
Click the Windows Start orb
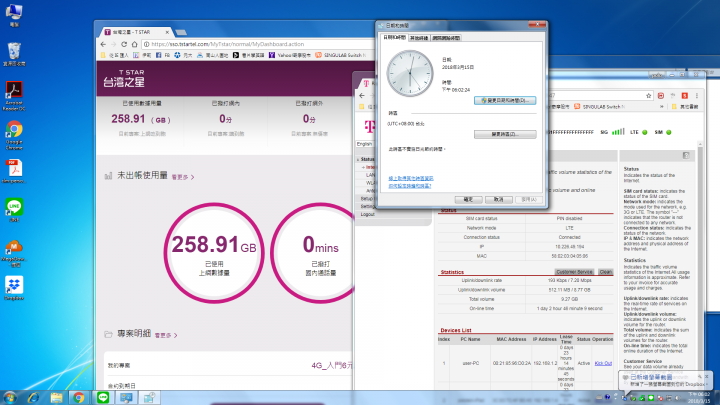pos(10,397)
